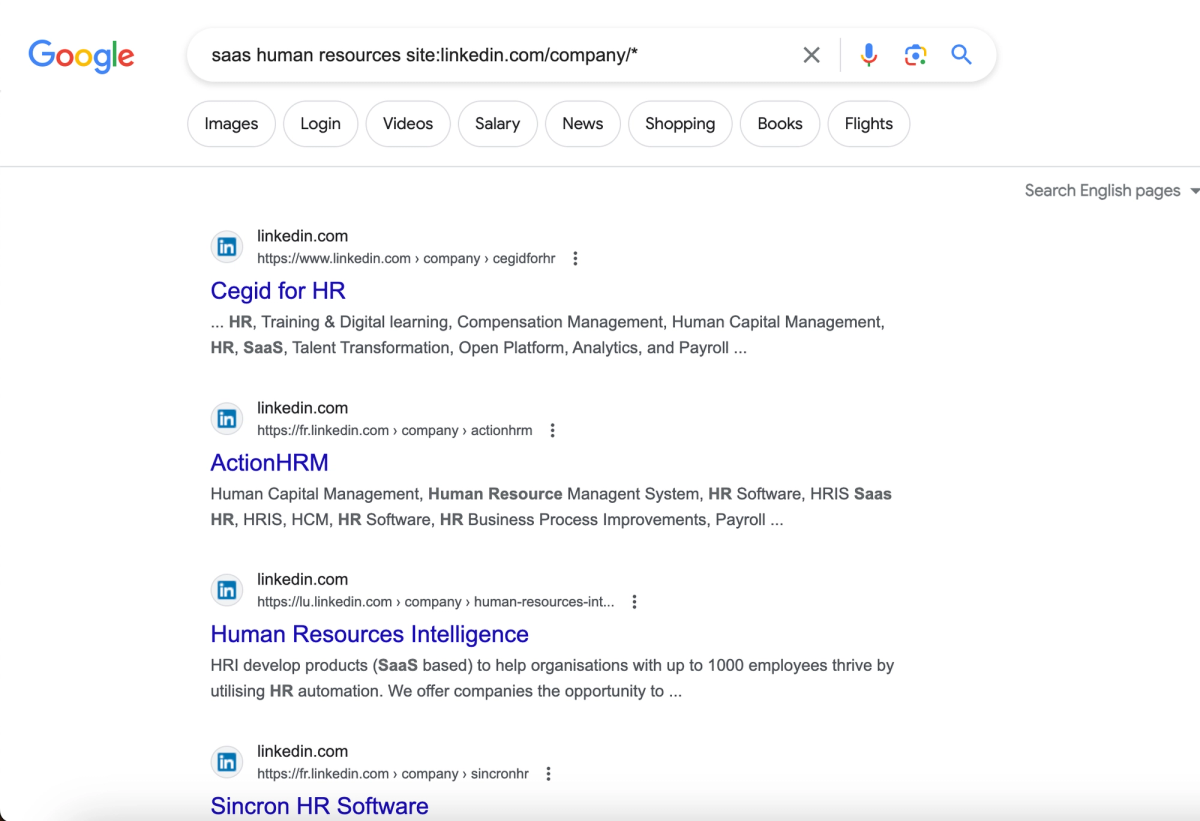Open the Sincron HR Software link
Viewport: 1200px width, 821px height.
(320, 806)
